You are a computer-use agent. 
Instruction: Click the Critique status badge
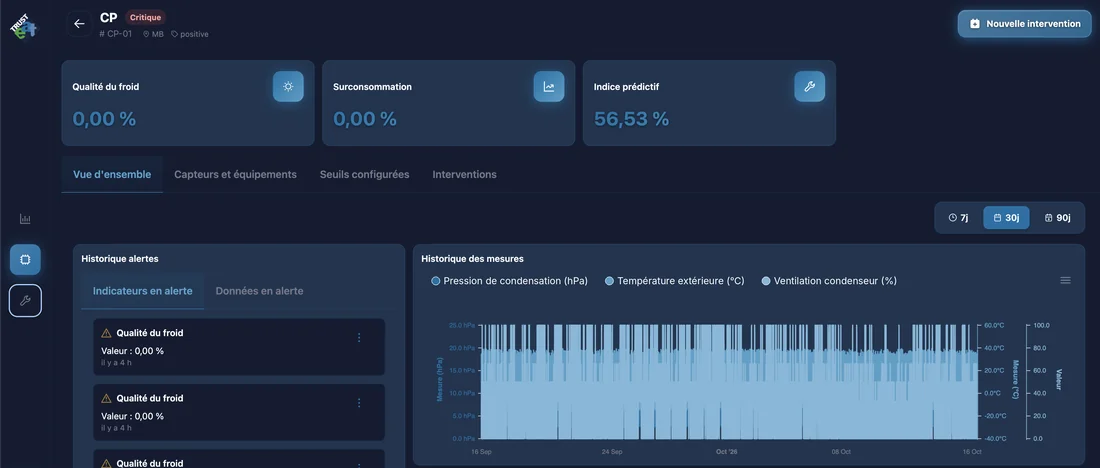tap(146, 18)
